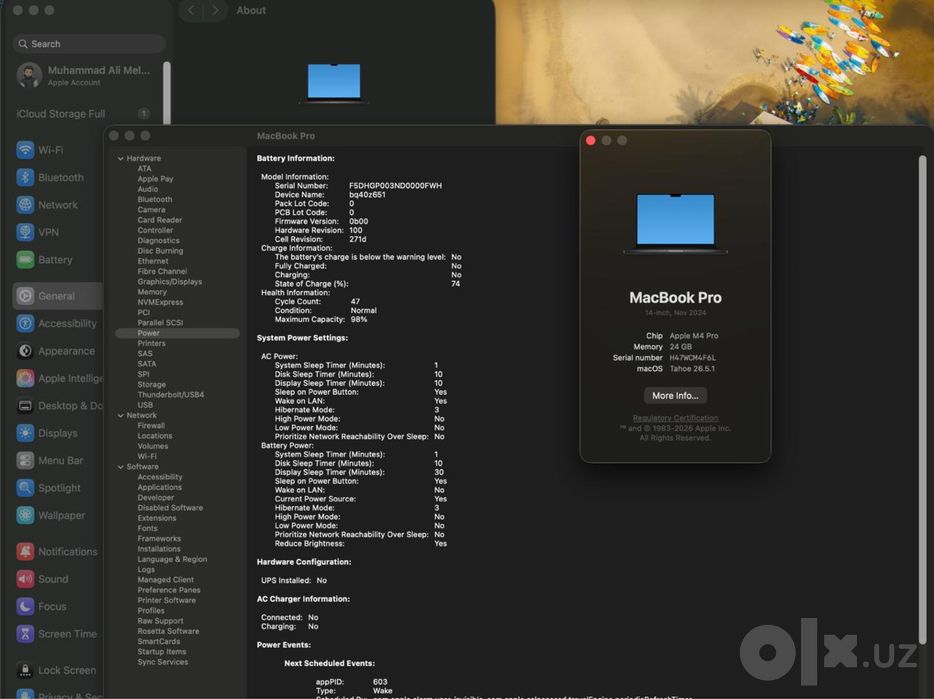This screenshot has height=699, width=934.
Task: Select Developer under Software
Action: coord(156,498)
